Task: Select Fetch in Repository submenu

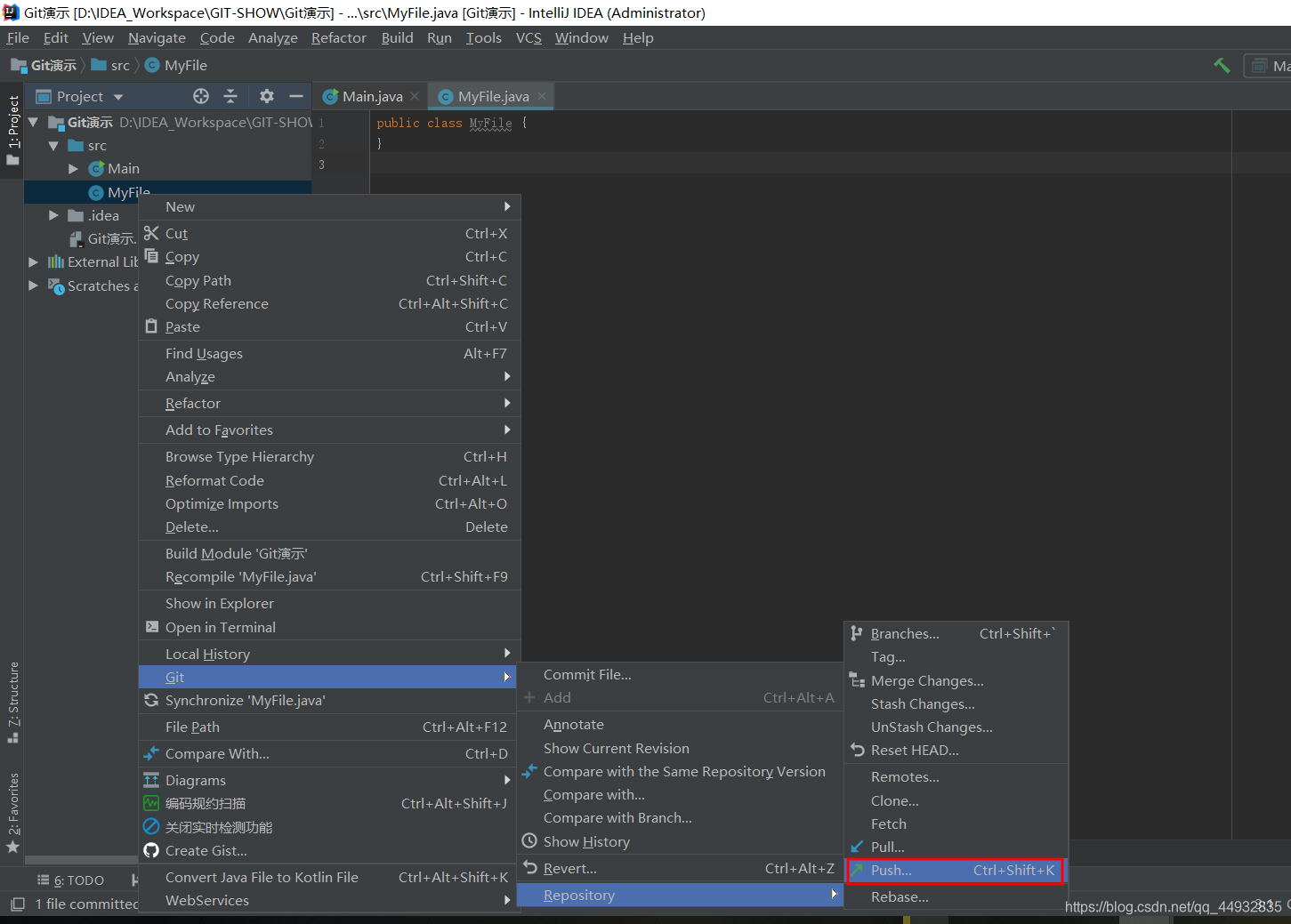Action: (x=956, y=824)
